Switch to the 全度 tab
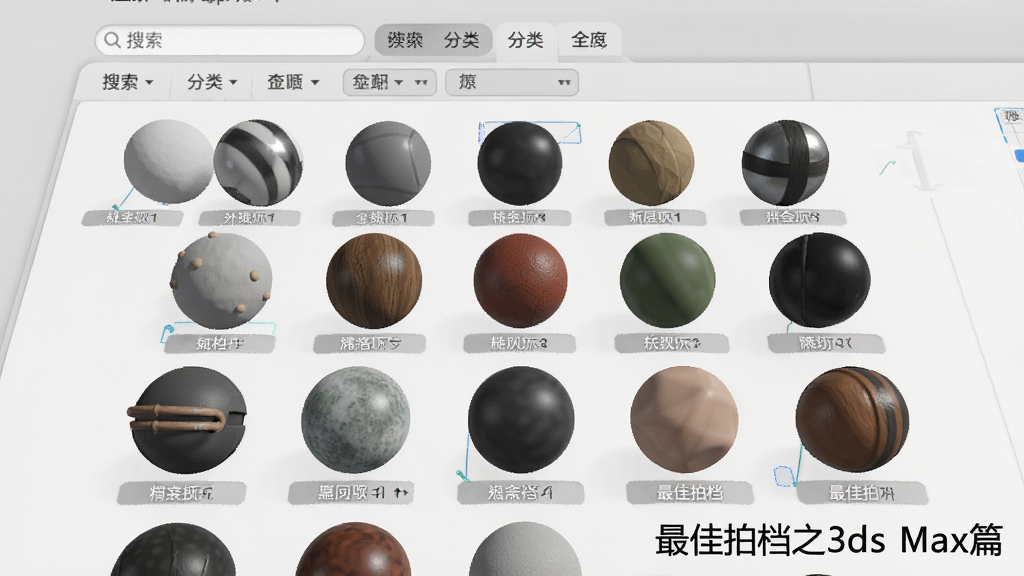Image resolution: width=1024 pixels, height=576 pixels. pos(589,40)
